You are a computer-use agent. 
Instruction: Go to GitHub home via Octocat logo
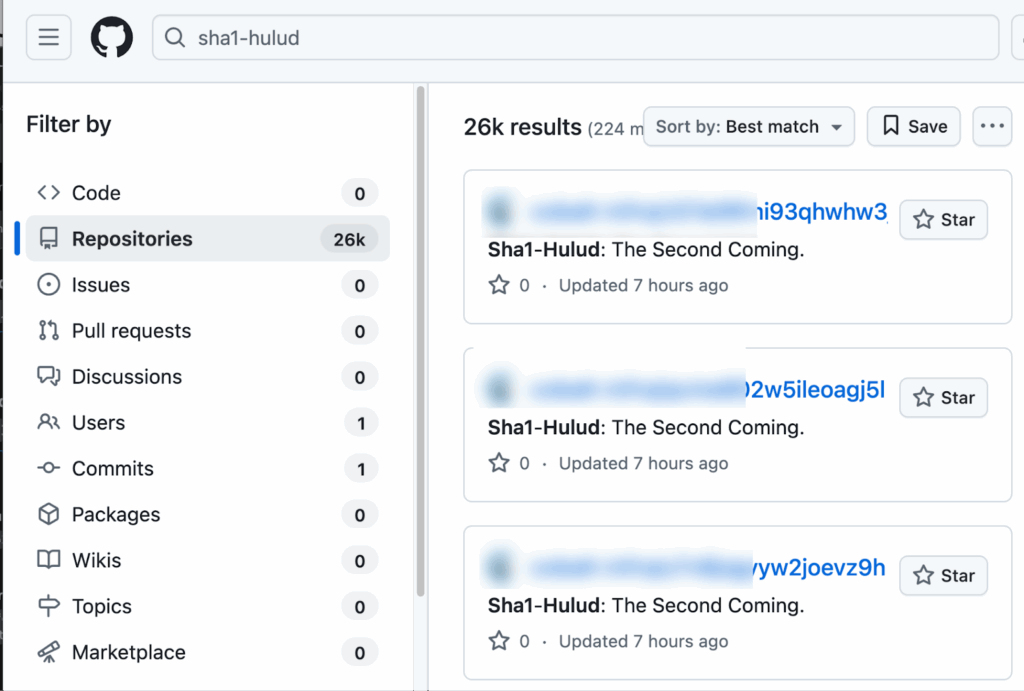tap(112, 37)
